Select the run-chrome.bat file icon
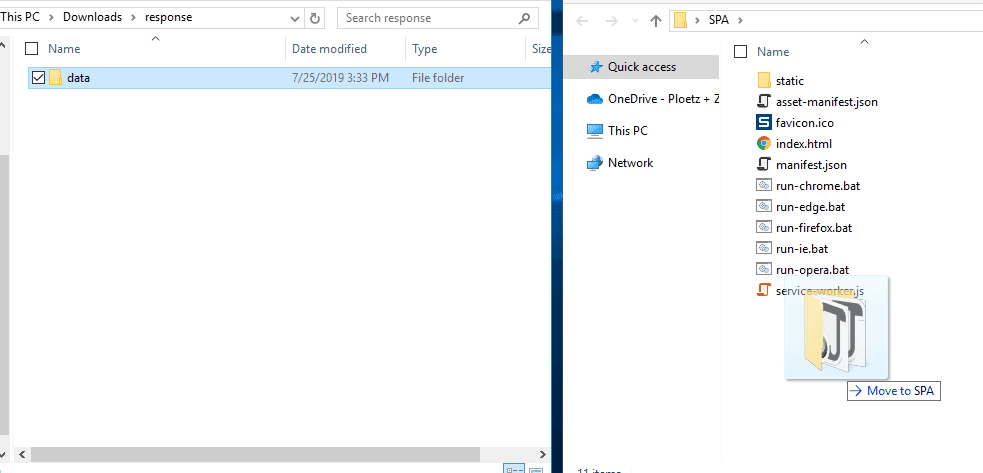 [764, 186]
